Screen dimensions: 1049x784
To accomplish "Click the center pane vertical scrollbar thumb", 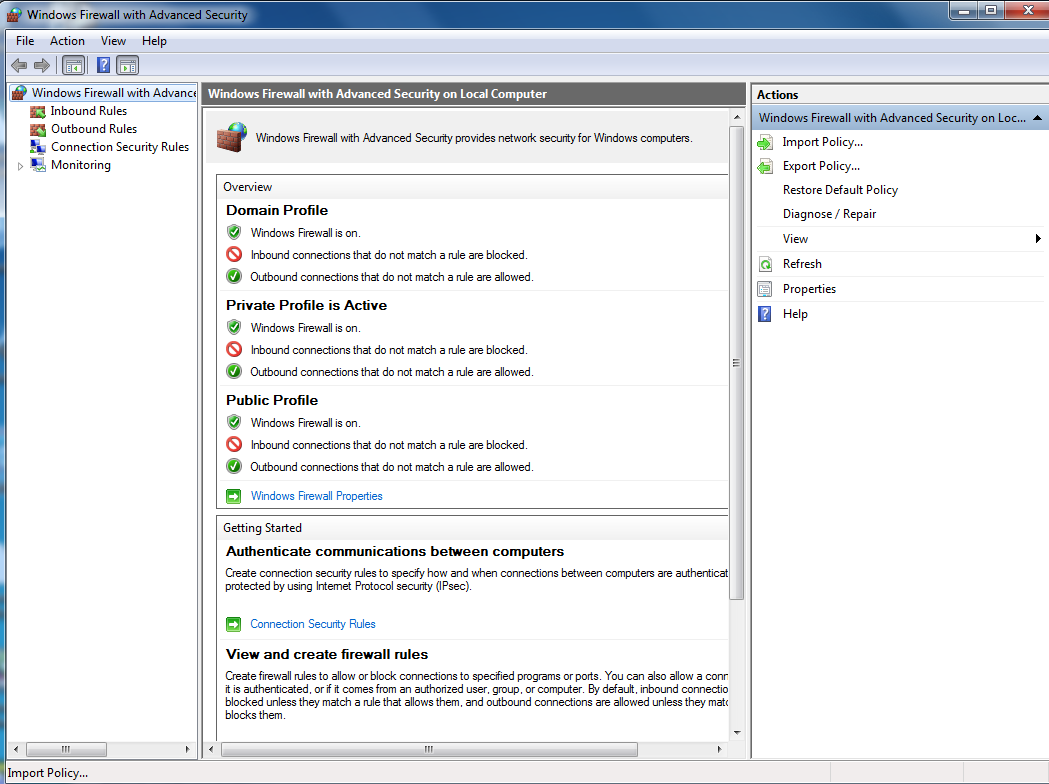I will [737, 363].
